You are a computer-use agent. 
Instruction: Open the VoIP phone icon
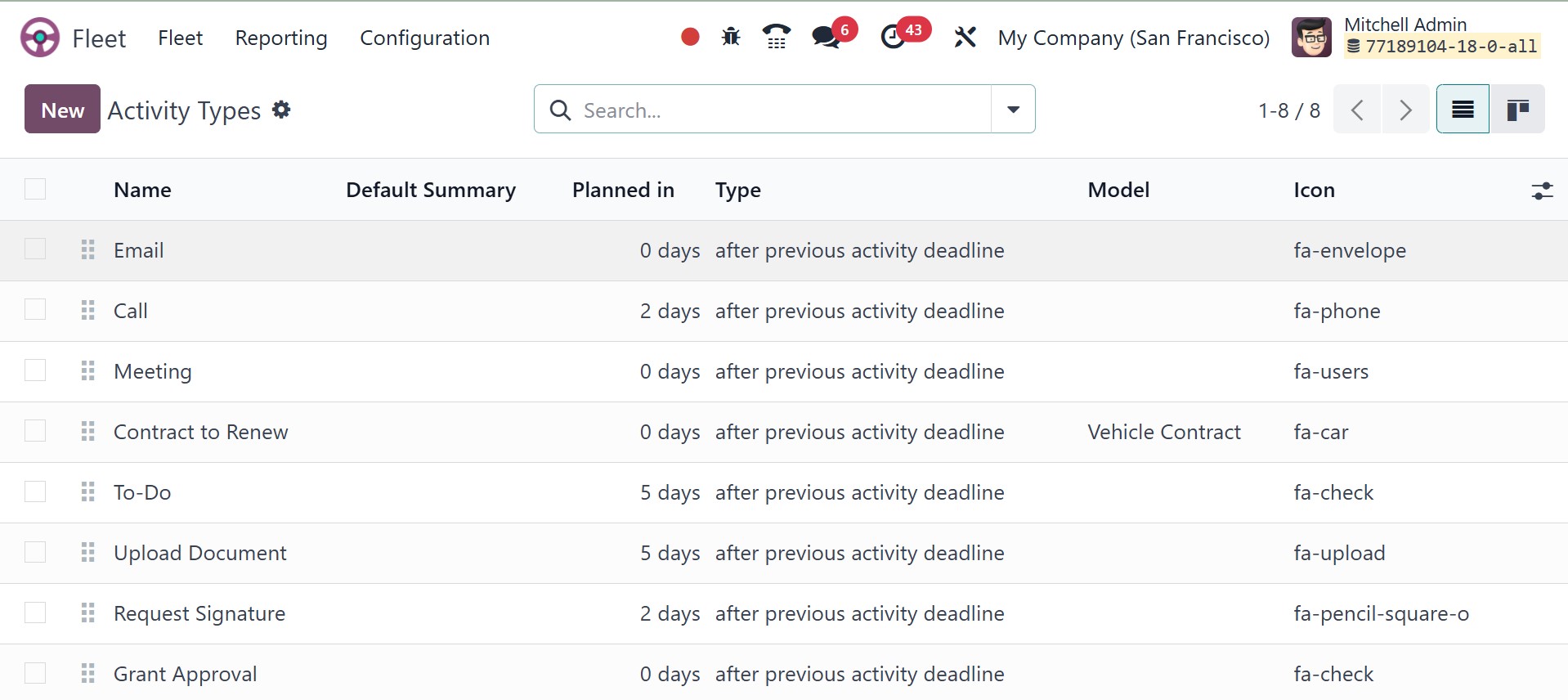pyautogui.click(x=776, y=37)
